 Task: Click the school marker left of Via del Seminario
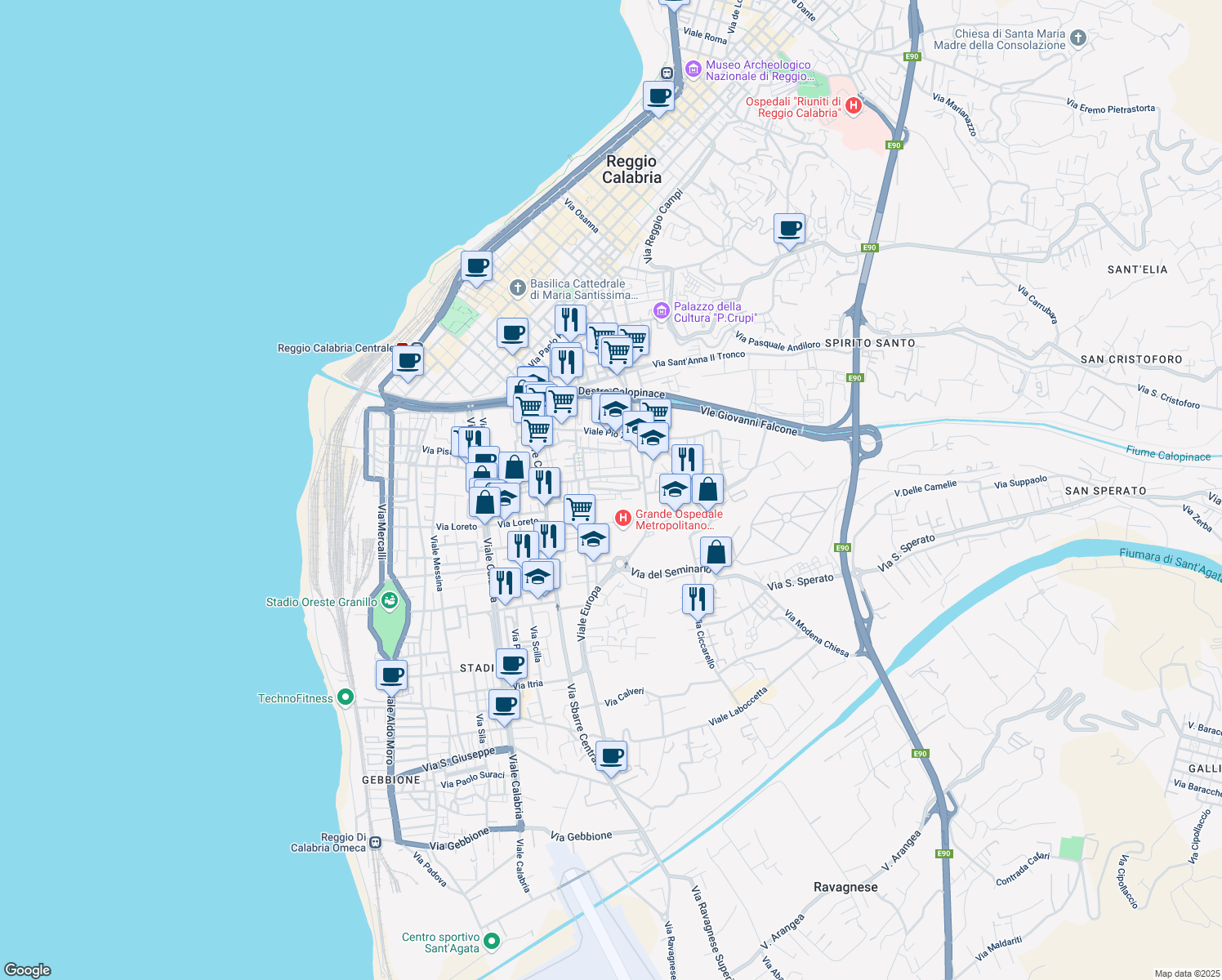(593, 541)
